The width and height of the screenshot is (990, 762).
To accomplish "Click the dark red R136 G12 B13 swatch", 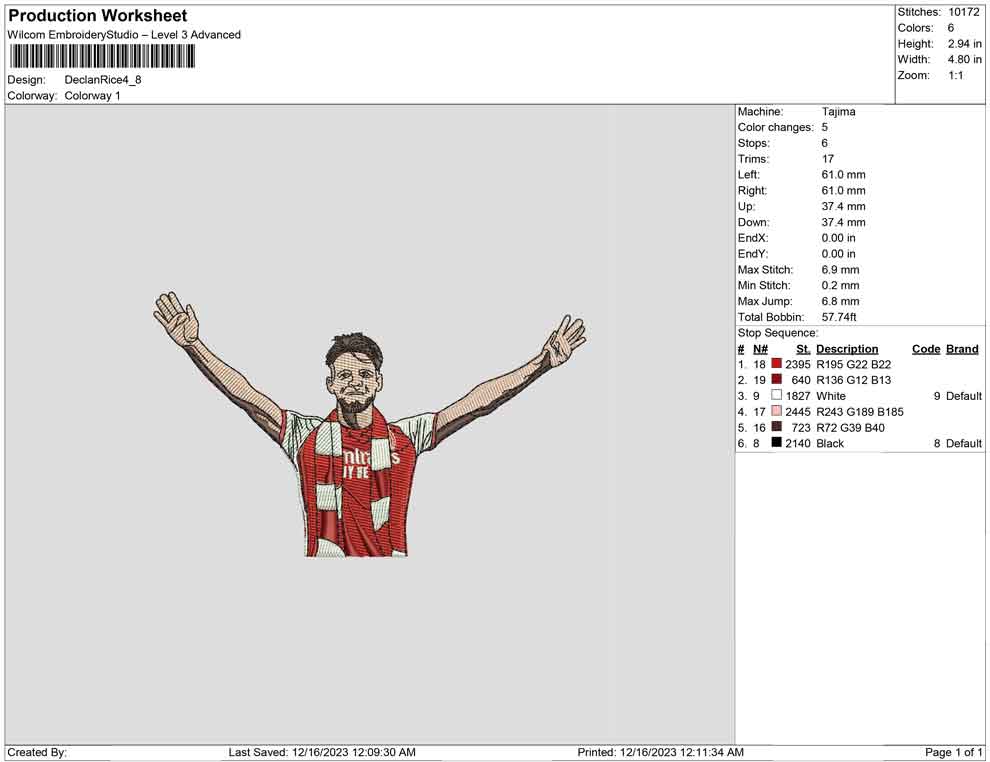I will coord(776,379).
